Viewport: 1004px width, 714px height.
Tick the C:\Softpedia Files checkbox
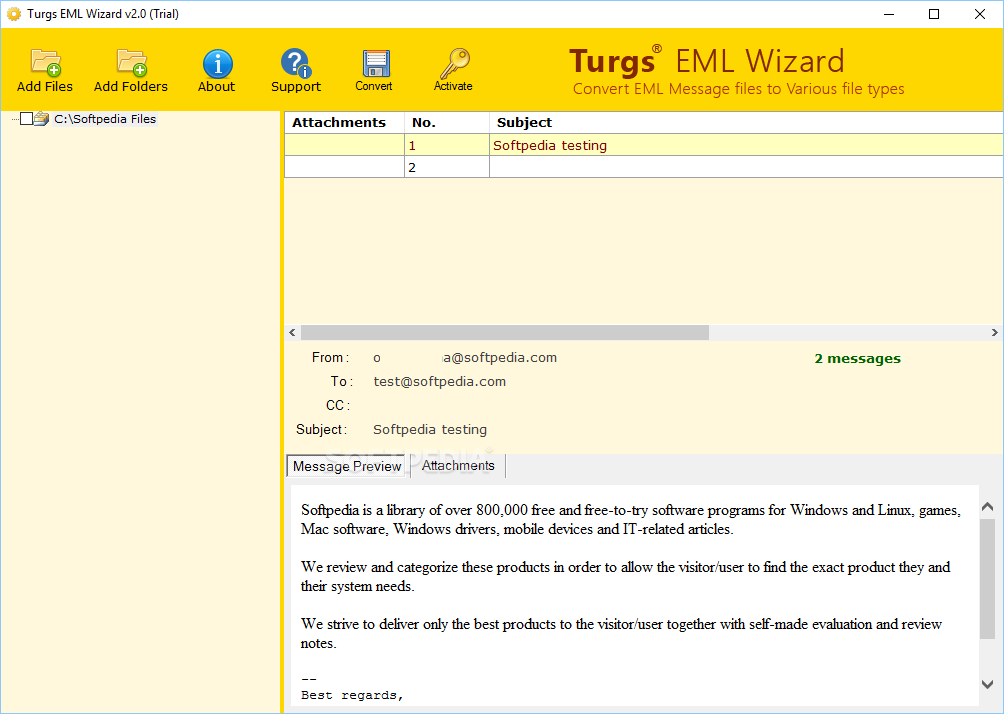pos(26,119)
